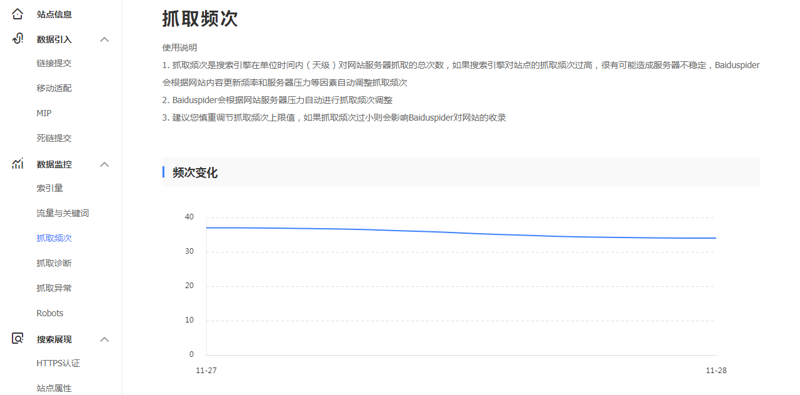Select the highlighted 抓取频次 item
800x395 pixels.
point(54,238)
